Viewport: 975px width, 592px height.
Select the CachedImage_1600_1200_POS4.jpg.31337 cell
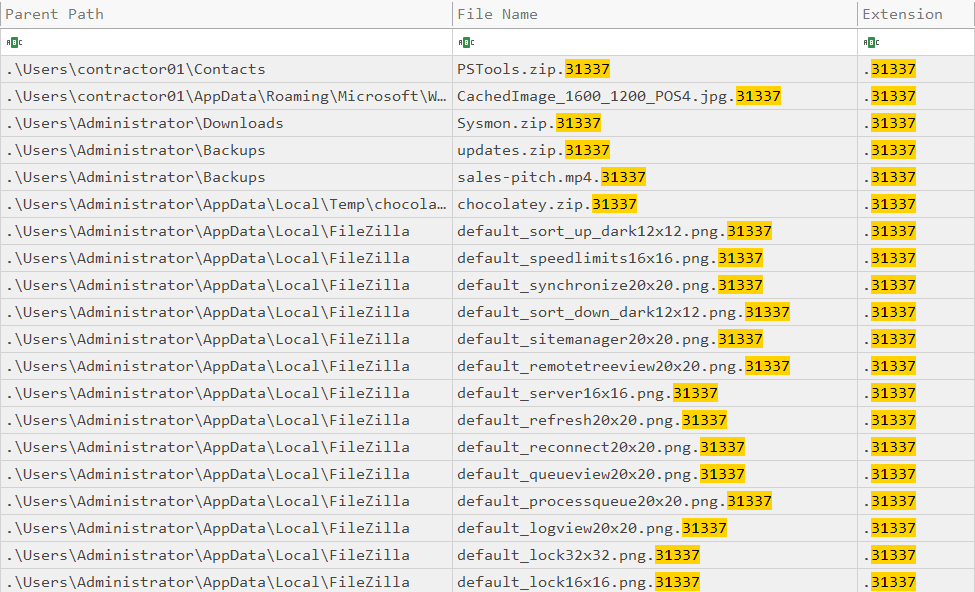pyautogui.click(x=618, y=96)
